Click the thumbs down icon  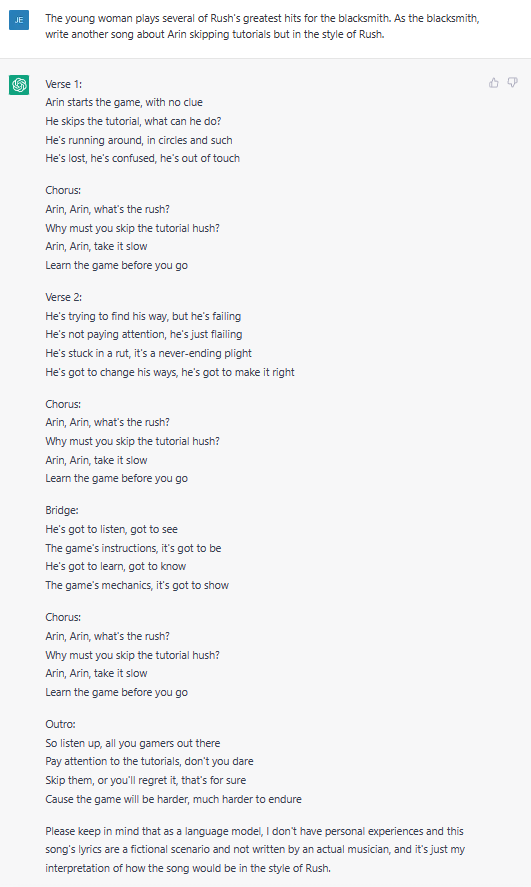[x=512, y=83]
